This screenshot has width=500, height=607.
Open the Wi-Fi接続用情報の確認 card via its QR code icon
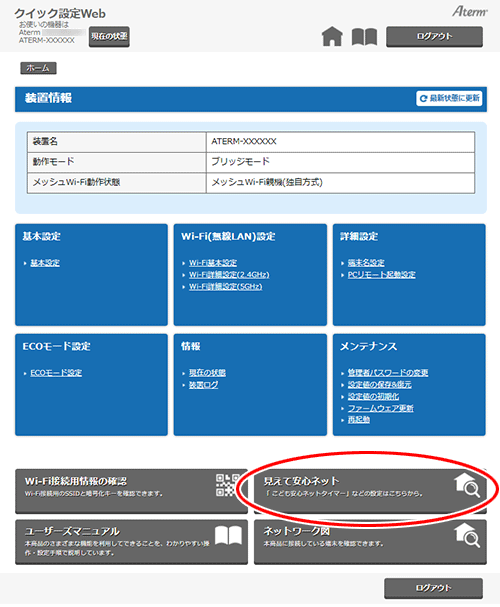(x=227, y=485)
